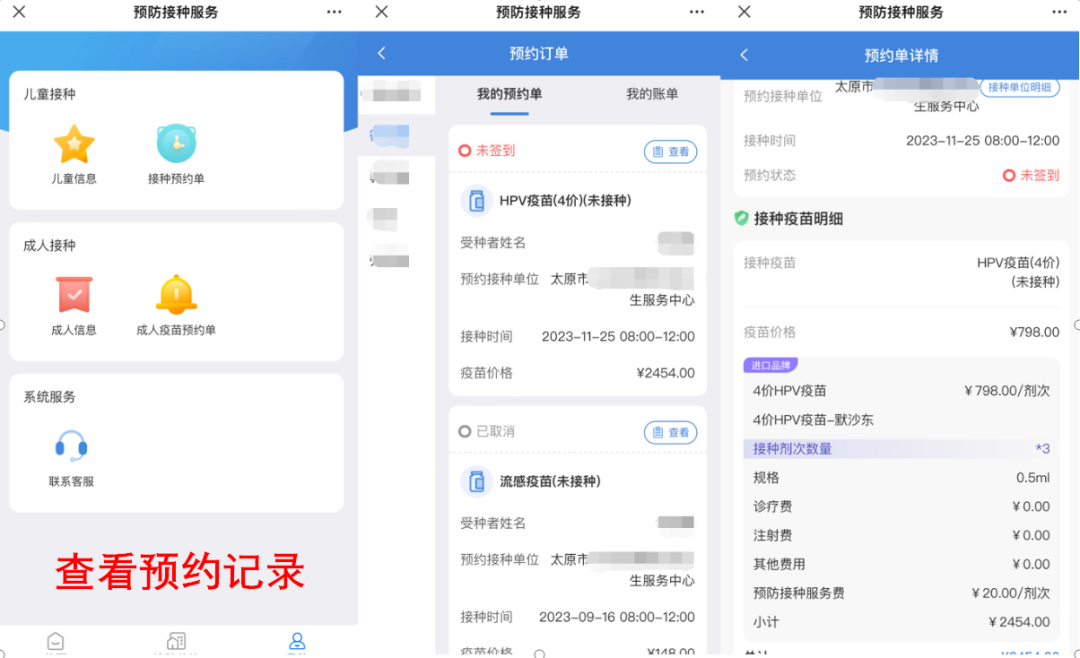Tap the vaccine bottle icon beside HPV疫苗(4价)
Image resolution: width=1080 pixels, height=658 pixels.
477,200
